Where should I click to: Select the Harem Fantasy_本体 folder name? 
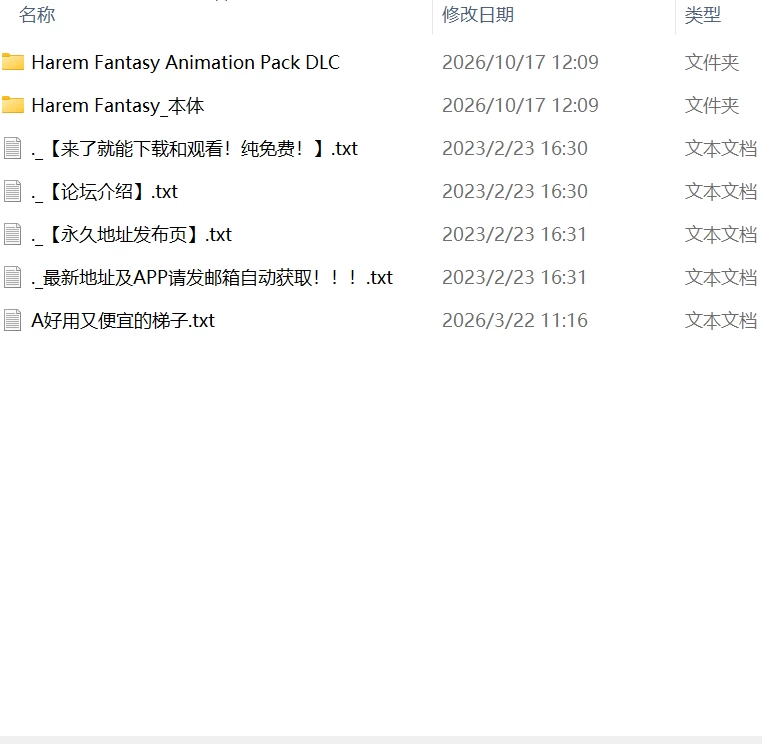[x=118, y=105]
